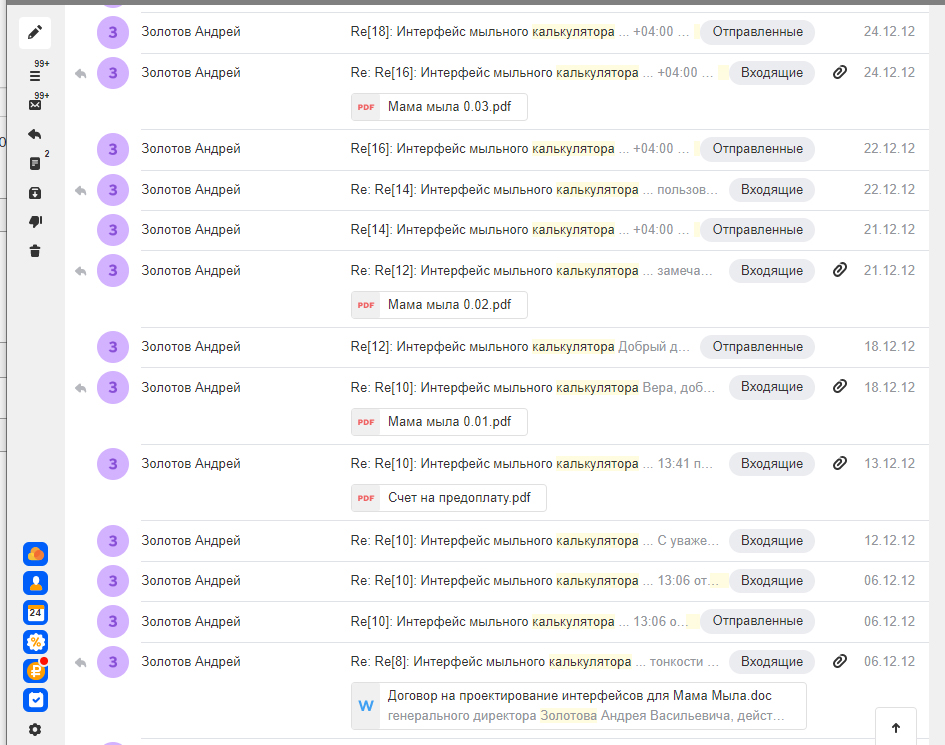Open Word icon of Договор attachment

point(366,706)
